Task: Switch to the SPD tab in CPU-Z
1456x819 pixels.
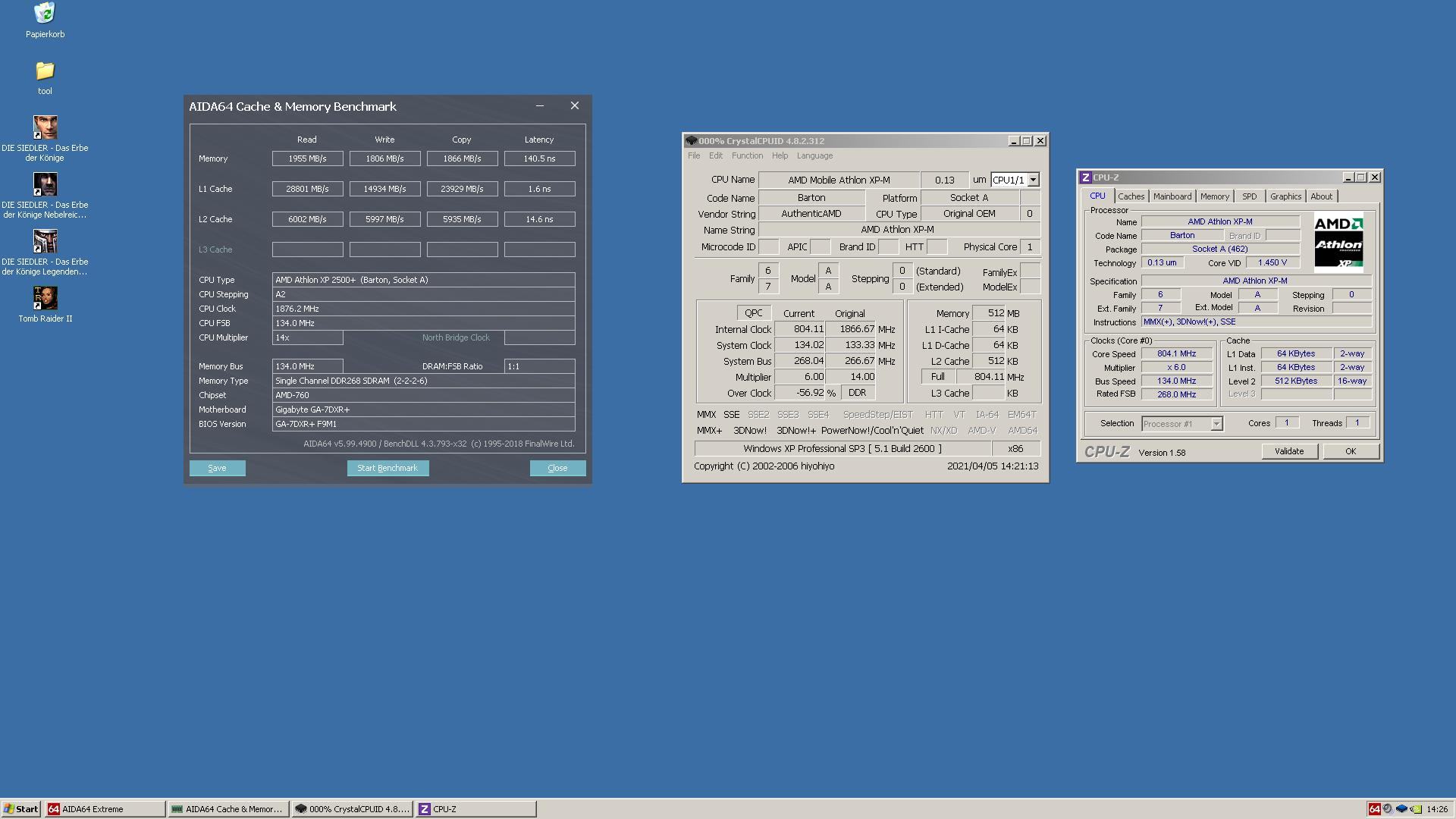Action: pos(1249,196)
